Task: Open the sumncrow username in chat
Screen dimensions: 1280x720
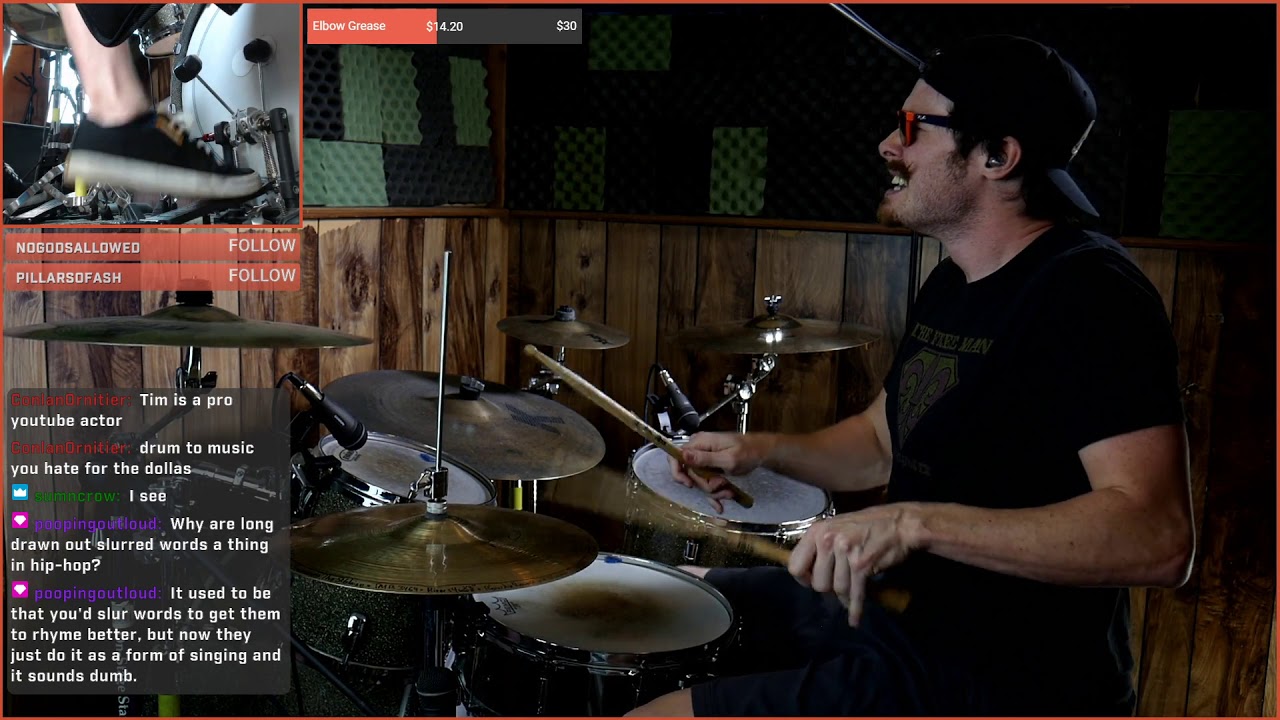Action: pyautogui.click(x=77, y=496)
